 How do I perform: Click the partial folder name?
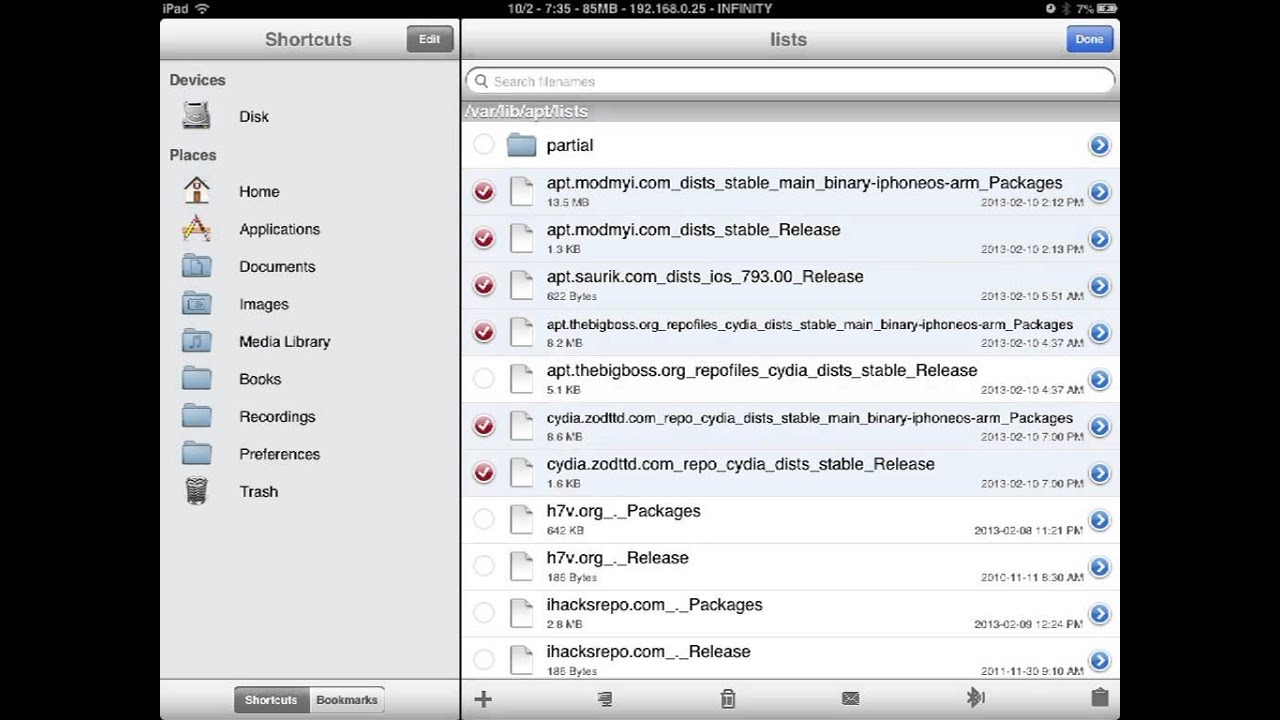click(570, 146)
